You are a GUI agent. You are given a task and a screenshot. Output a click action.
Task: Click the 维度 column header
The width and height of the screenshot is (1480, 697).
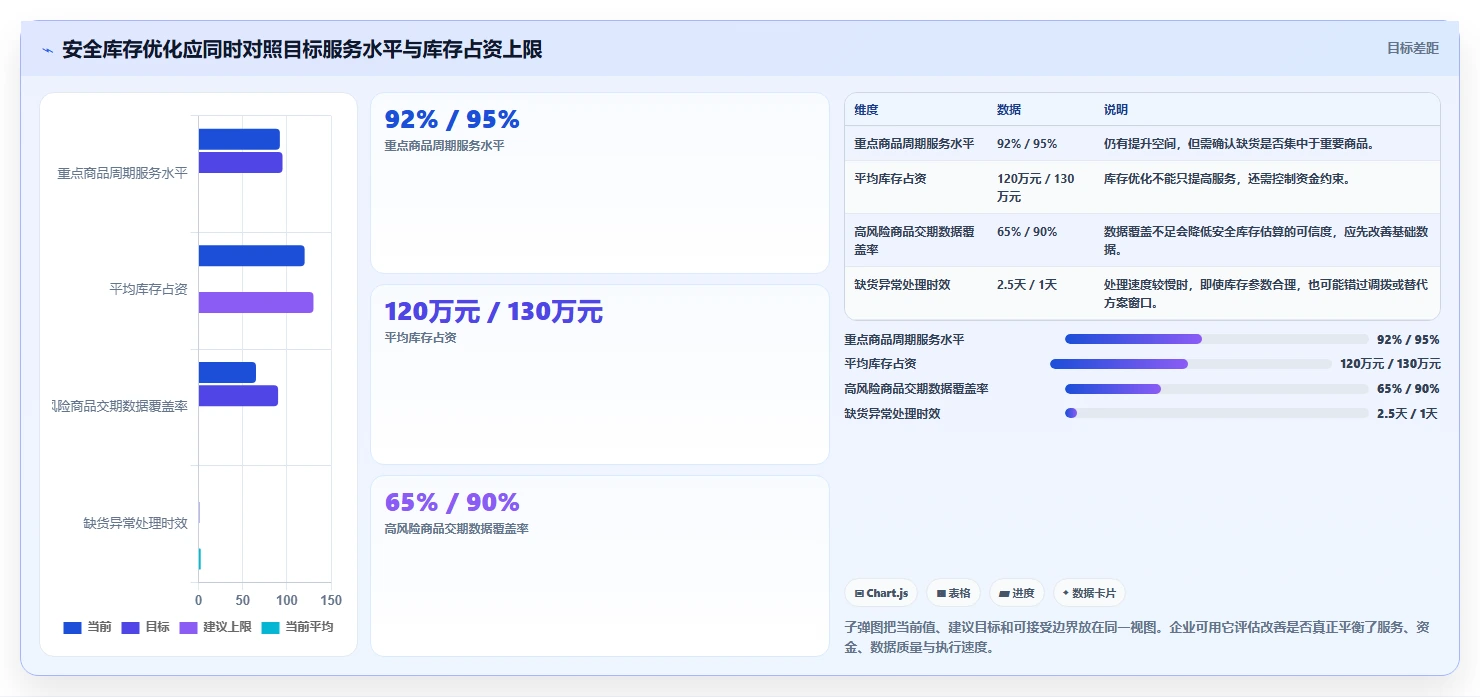point(866,110)
